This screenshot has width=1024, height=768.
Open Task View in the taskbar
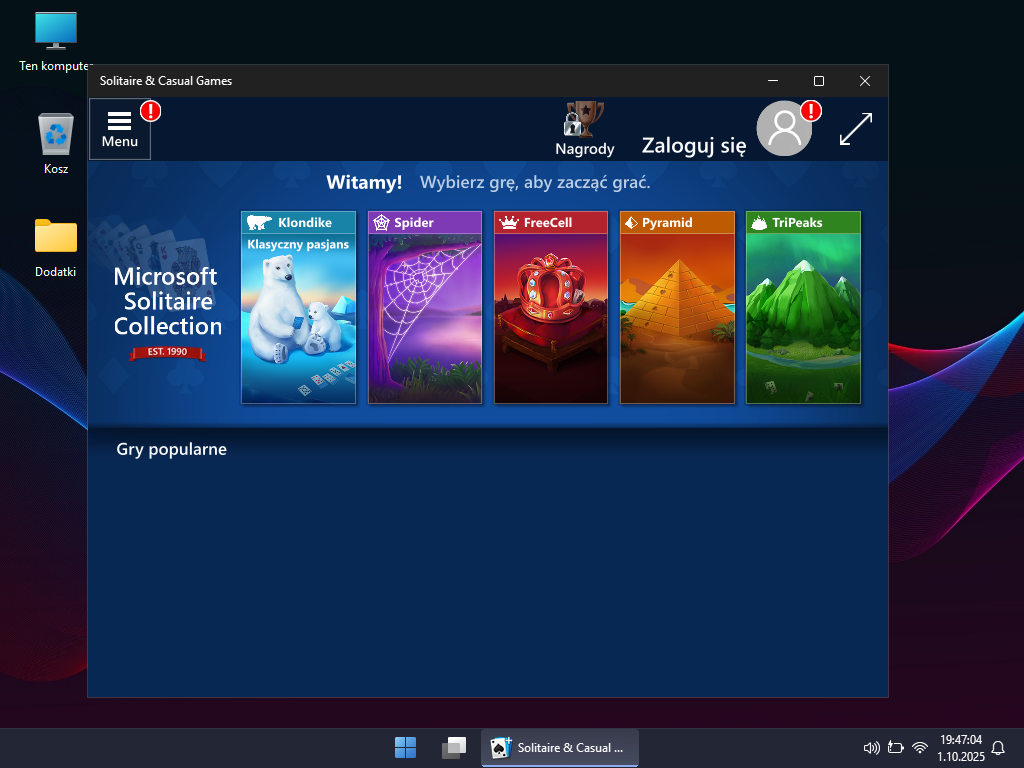point(454,747)
